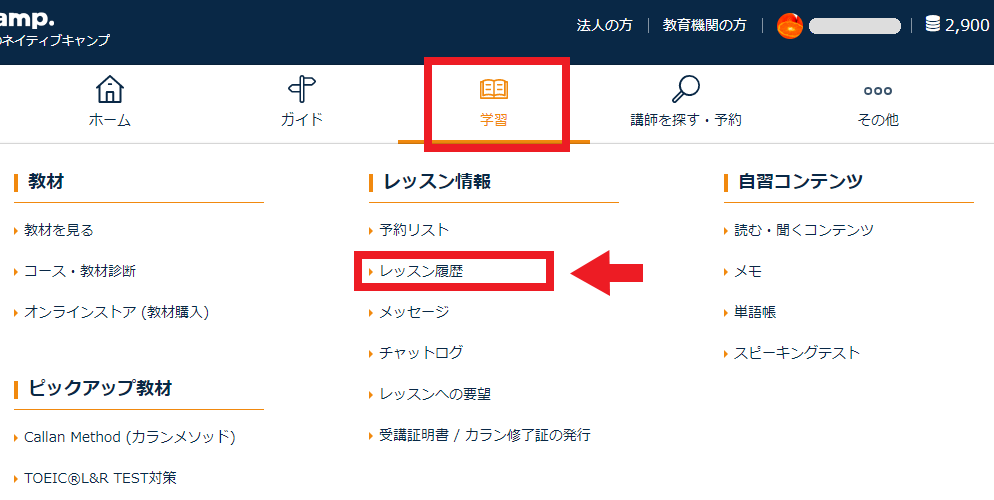Open the 法人の方 link

pyautogui.click(x=604, y=25)
